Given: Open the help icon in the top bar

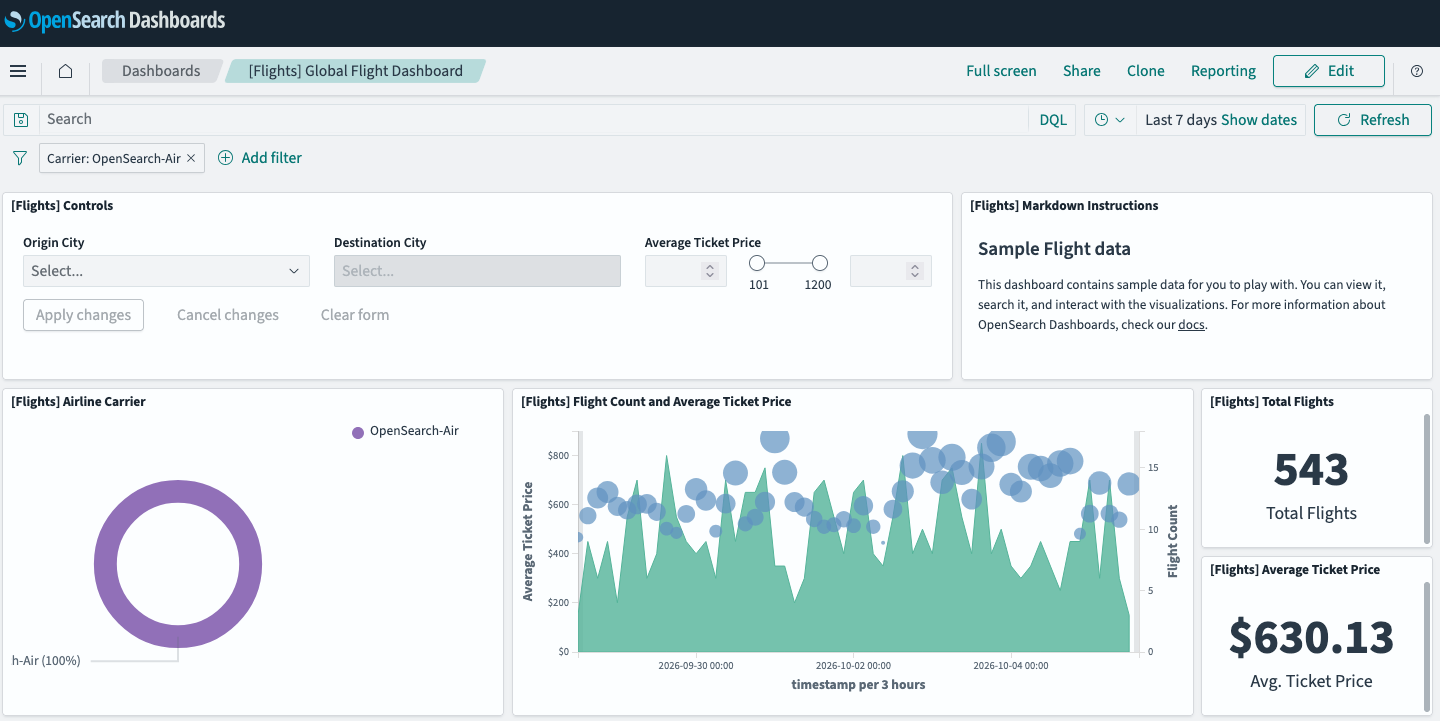Looking at the screenshot, I should [1417, 71].
